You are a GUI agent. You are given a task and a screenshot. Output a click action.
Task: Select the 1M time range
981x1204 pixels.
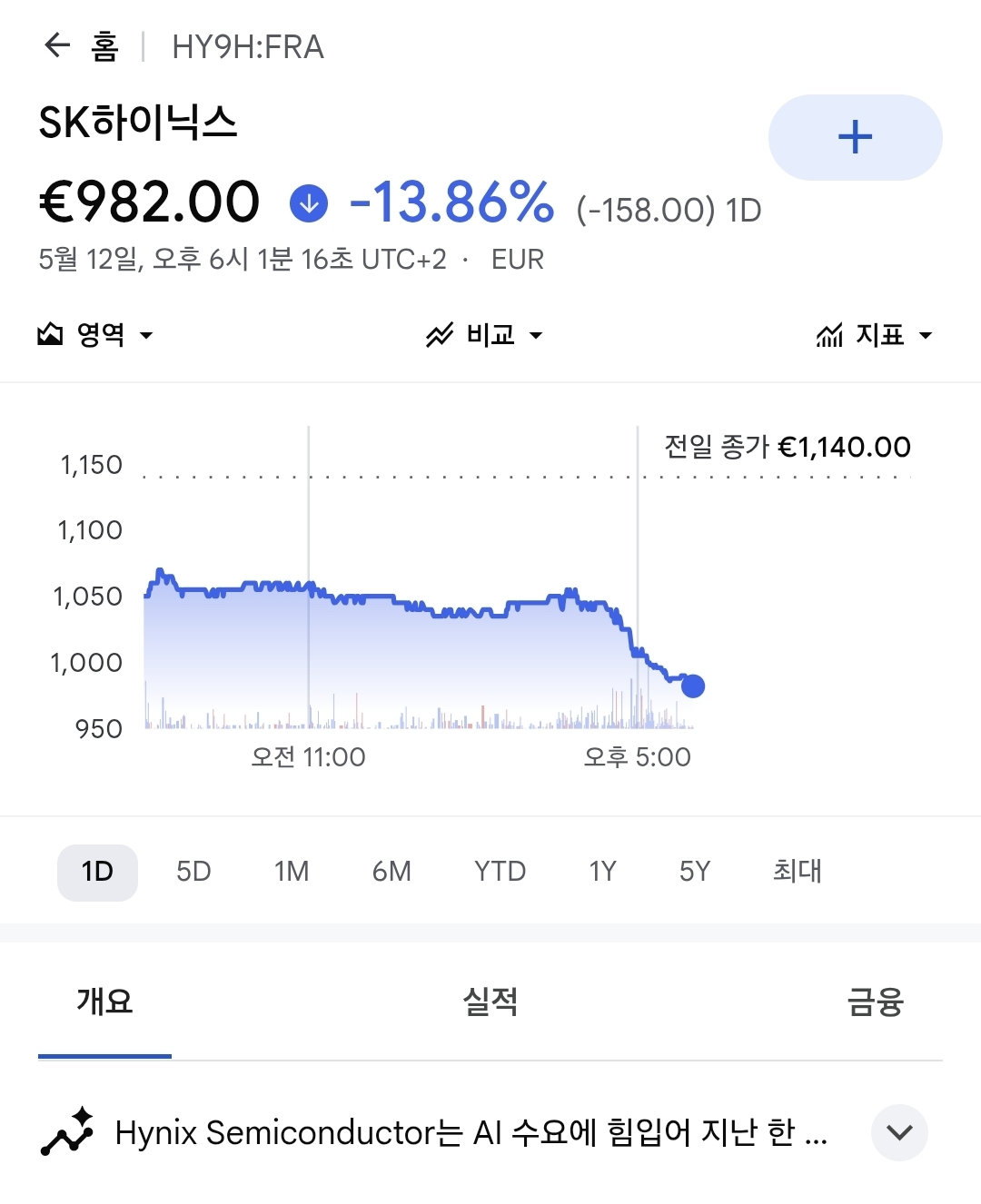pyautogui.click(x=292, y=872)
